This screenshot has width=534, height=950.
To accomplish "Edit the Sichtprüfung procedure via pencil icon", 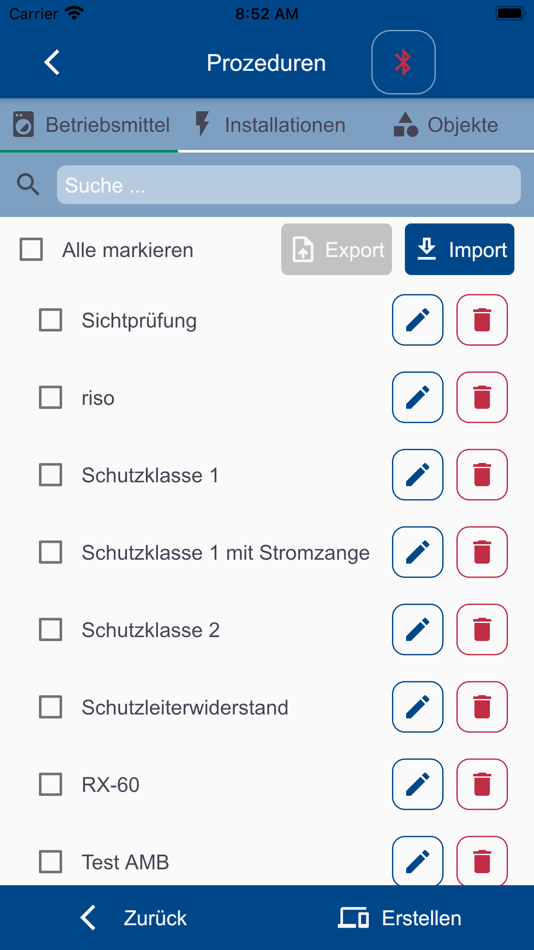I will click(418, 320).
